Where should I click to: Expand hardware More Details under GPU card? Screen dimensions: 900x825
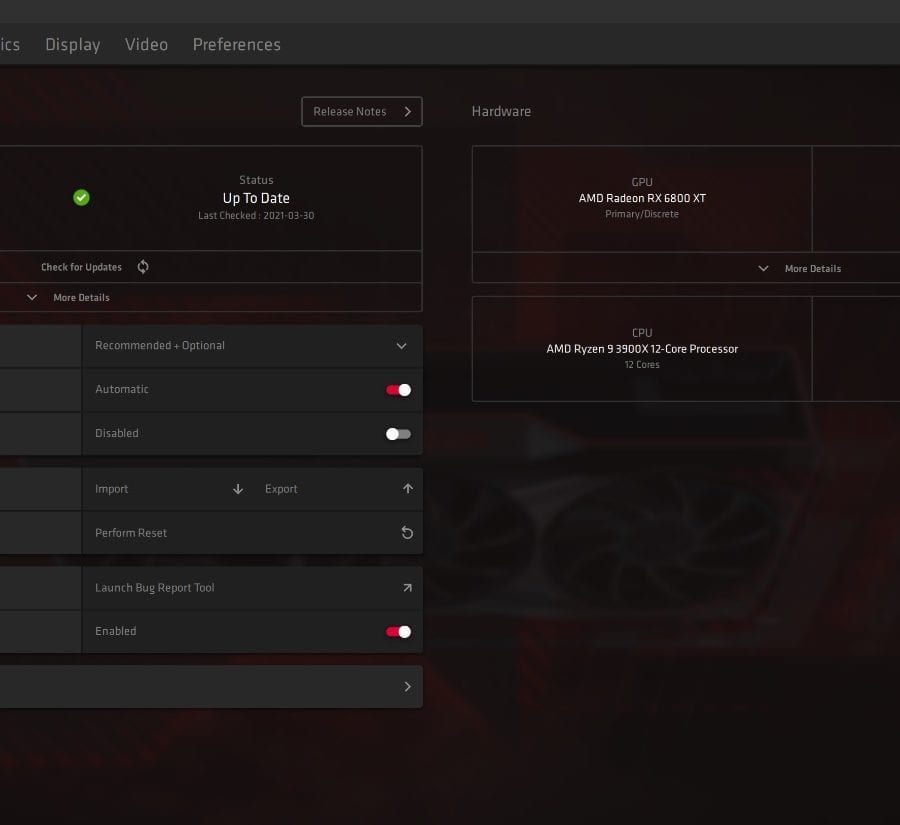point(763,268)
